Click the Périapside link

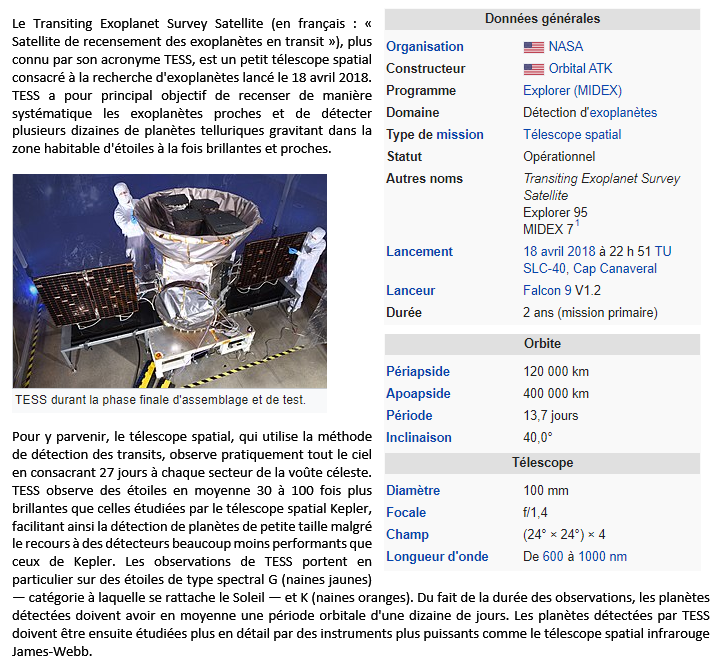pyautogui.click(x=418, y=372)
